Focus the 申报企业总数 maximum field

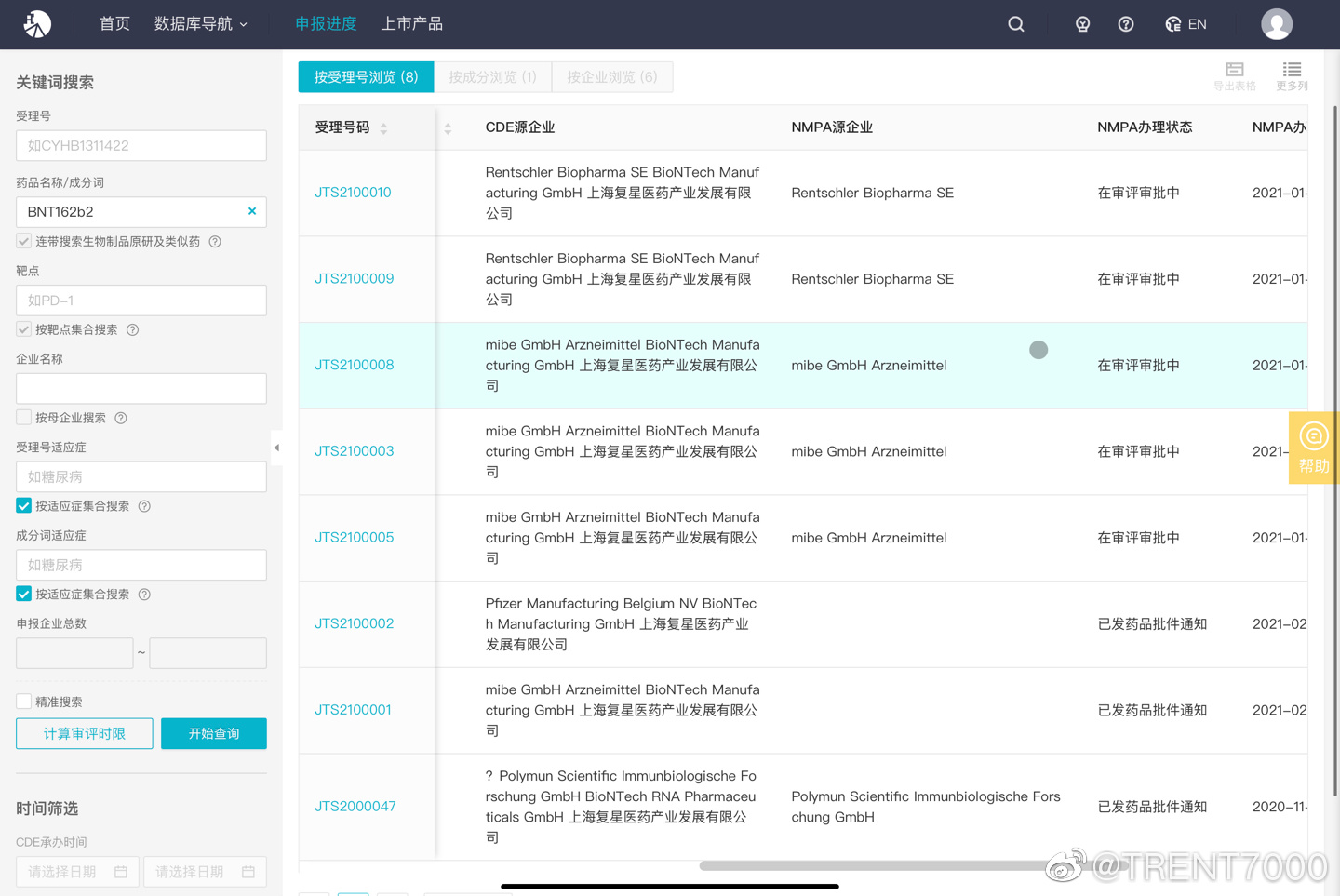pyautogui.click(x=208, y=653)
